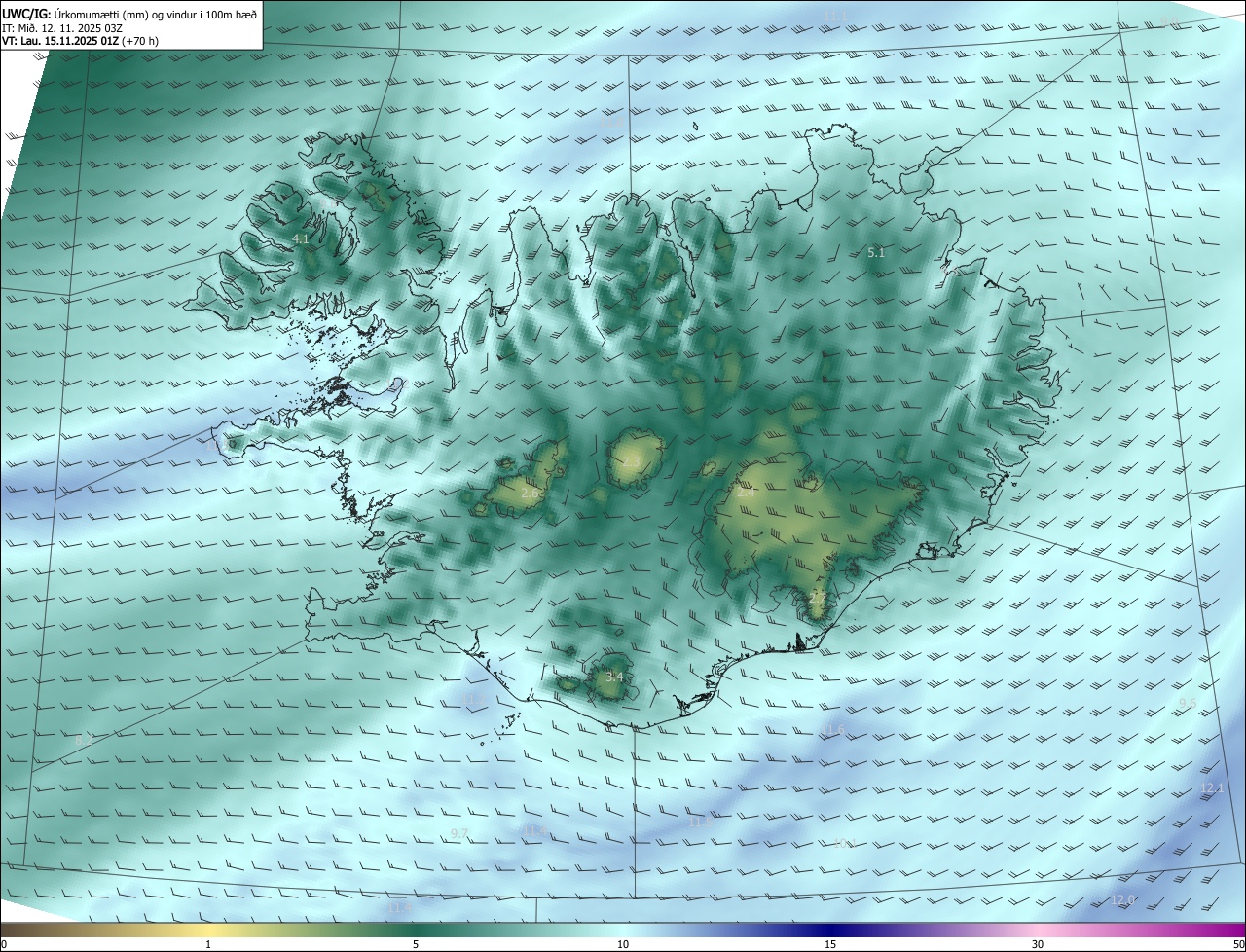1246x952 pixels.
Task: Click the 3.4 value on the southern glacier
Action: (614, 677)
